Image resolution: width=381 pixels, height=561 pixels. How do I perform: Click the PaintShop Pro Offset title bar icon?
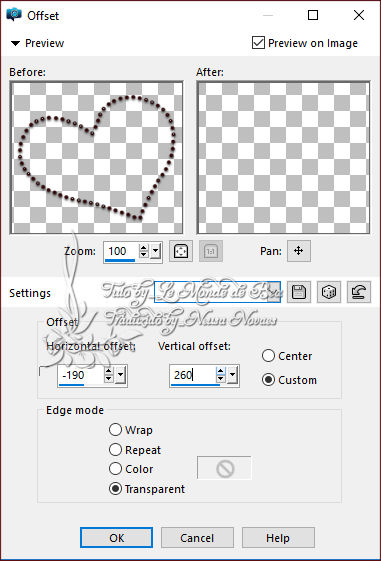pos(14,15)
